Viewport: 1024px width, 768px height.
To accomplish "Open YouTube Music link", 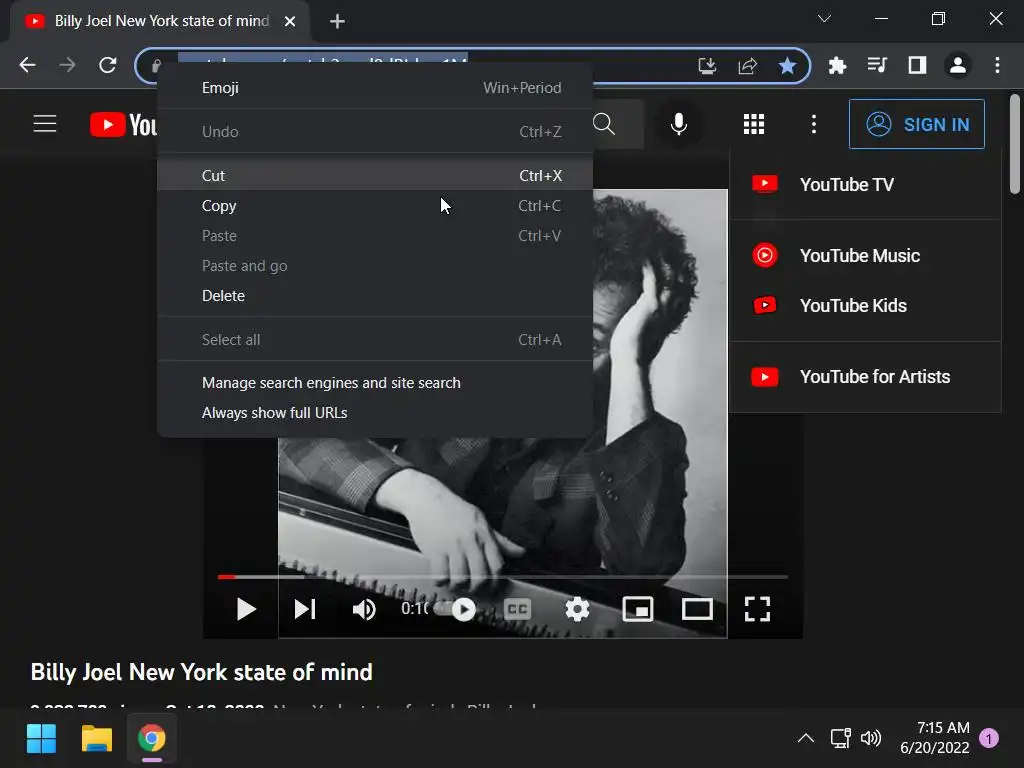I will (865, 255).
